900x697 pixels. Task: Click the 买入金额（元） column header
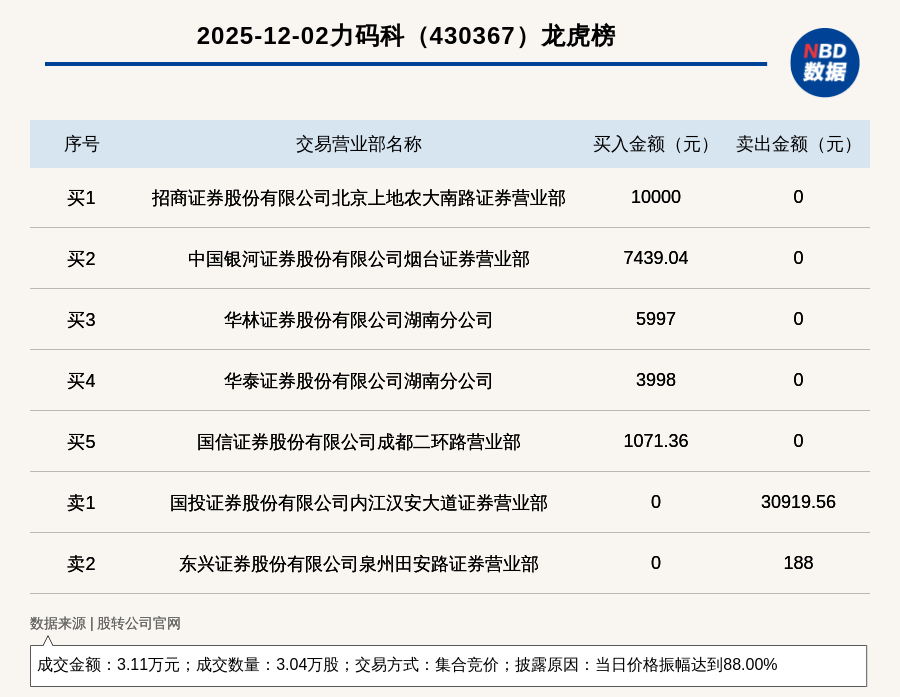click(655, 144)
